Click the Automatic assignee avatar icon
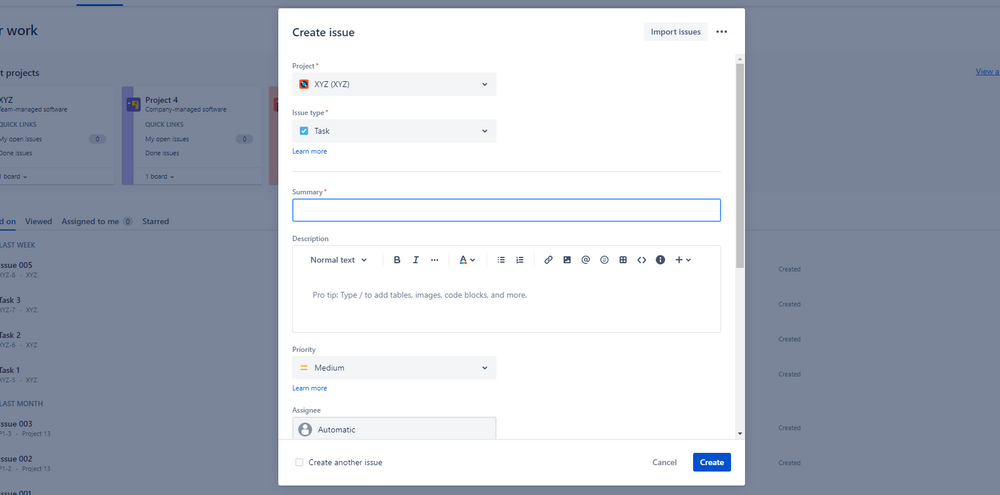 (305, 430)
